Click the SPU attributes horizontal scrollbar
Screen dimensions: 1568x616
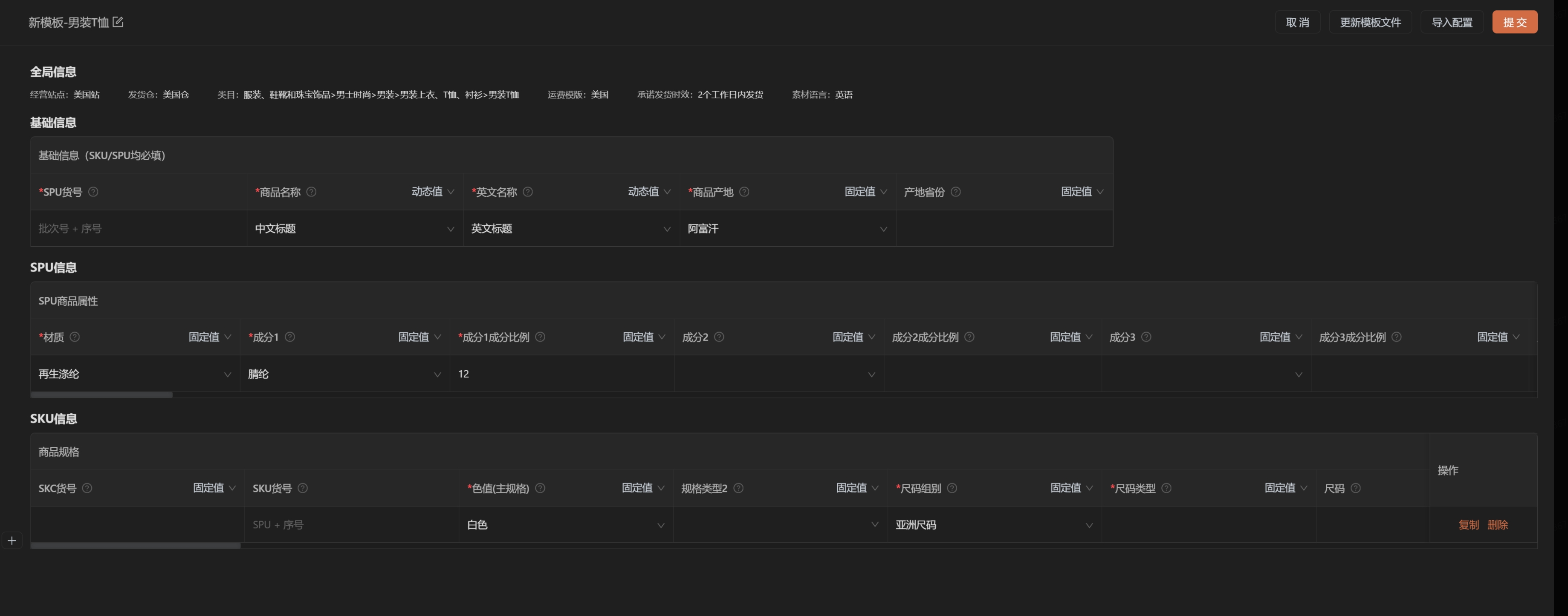(101, 394)
